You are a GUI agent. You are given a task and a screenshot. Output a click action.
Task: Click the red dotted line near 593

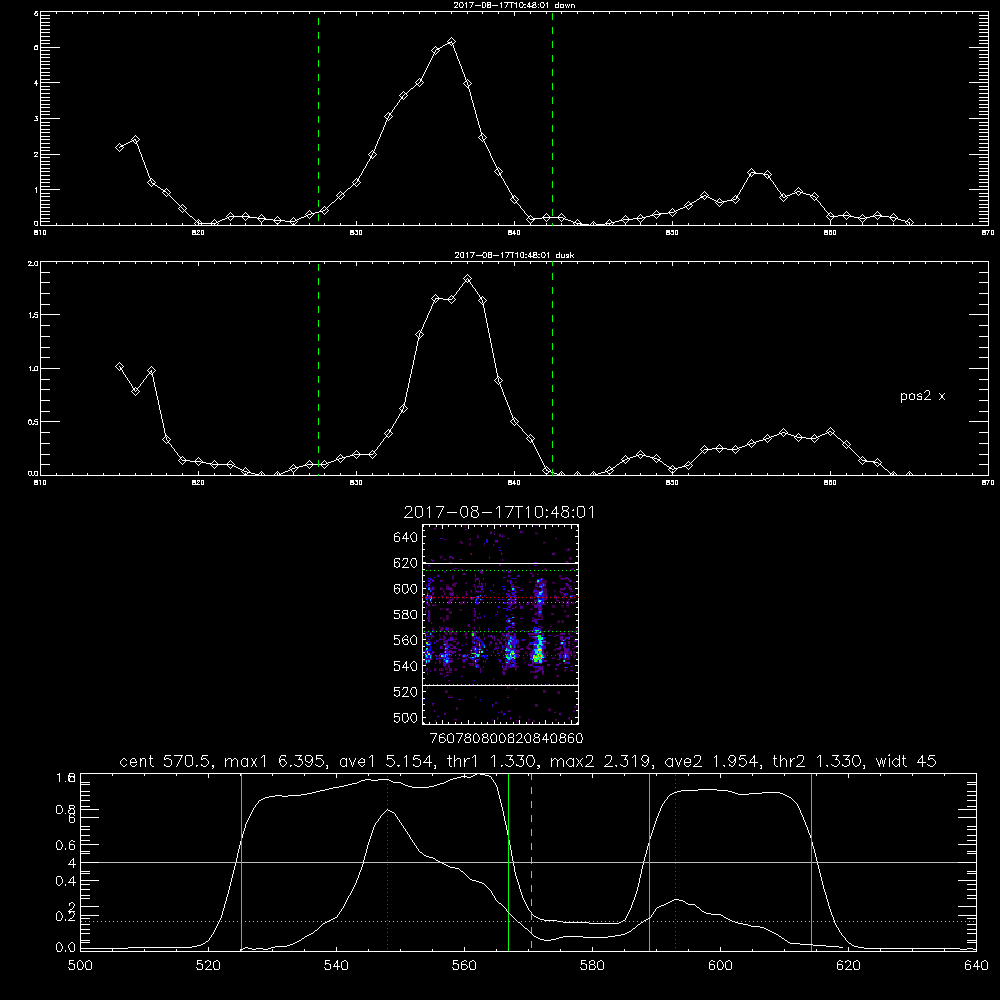675,861
